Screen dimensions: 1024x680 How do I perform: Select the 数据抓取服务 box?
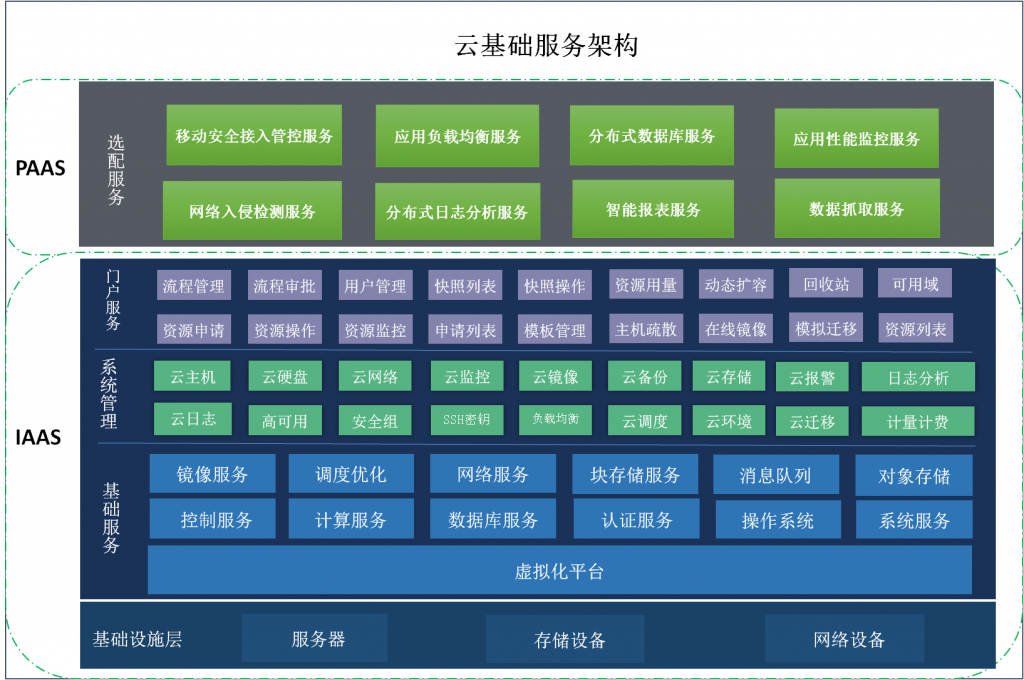coord(856,208)
